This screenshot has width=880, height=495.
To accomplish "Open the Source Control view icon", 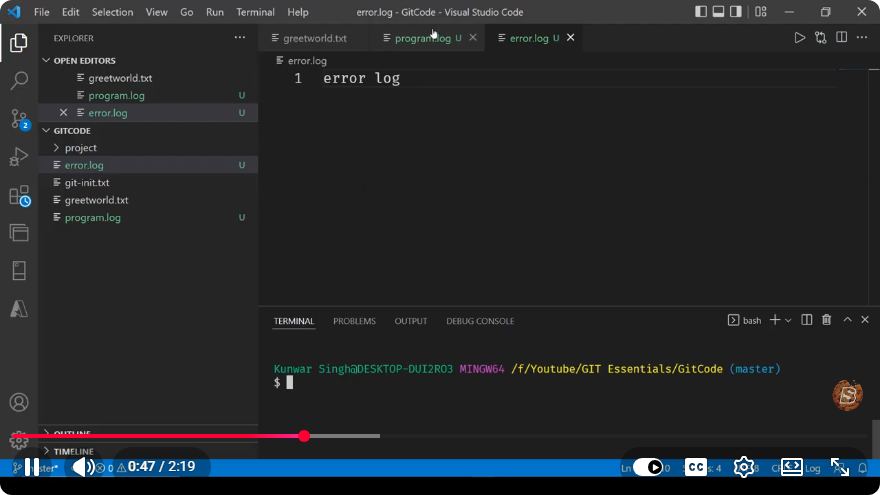I will 19,119.
